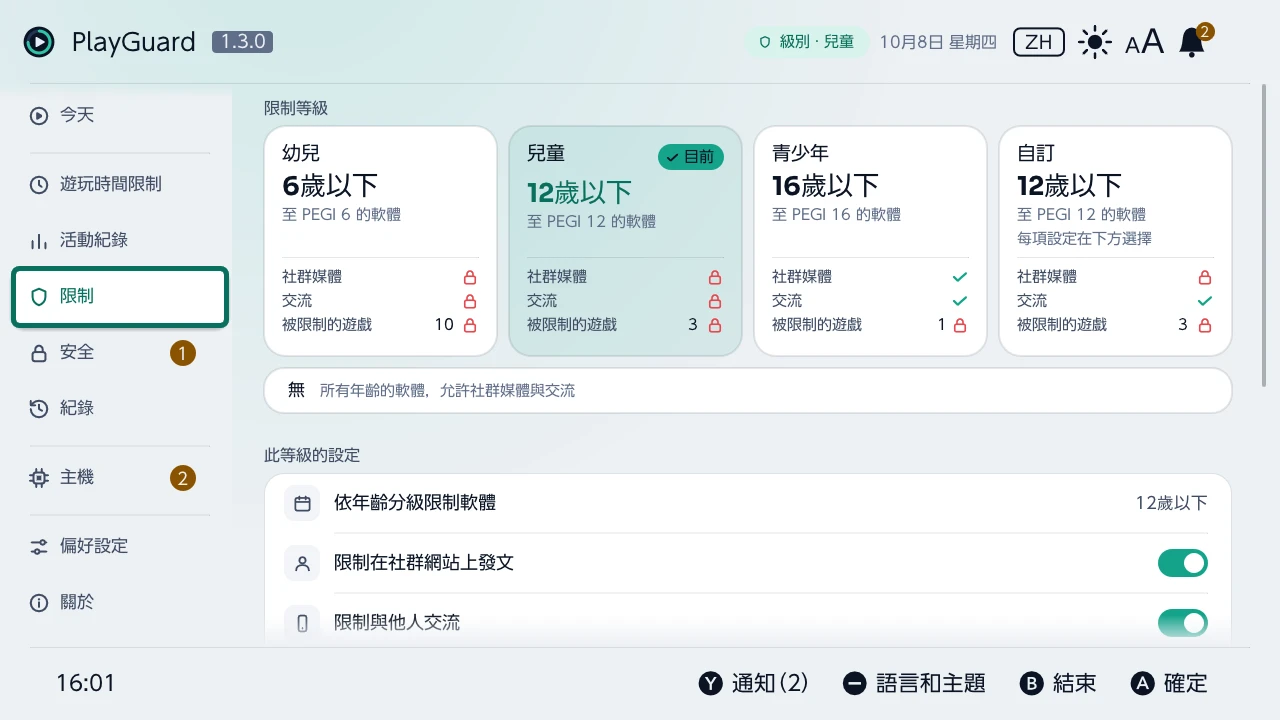Click 交流 checkmark in 青少年 card

[x=960, y=301]
